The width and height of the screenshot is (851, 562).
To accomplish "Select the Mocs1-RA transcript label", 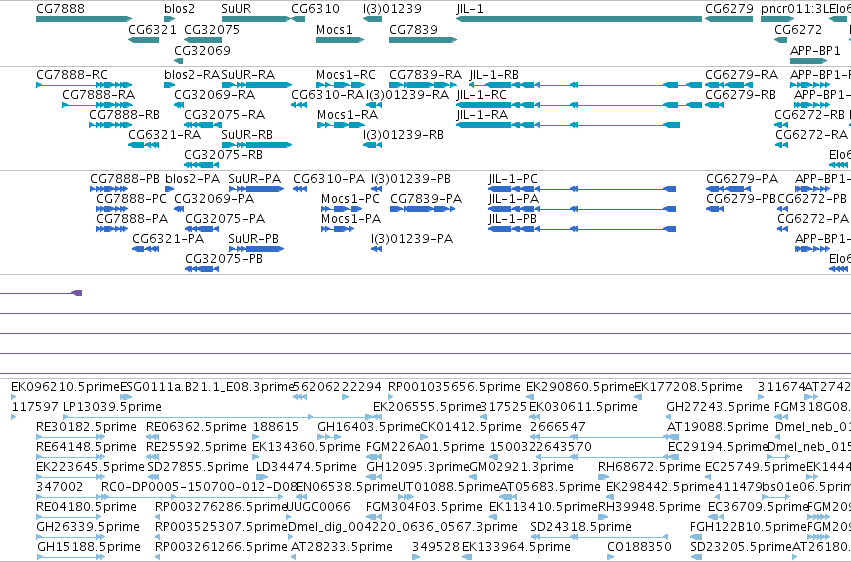I will (347, 114).
